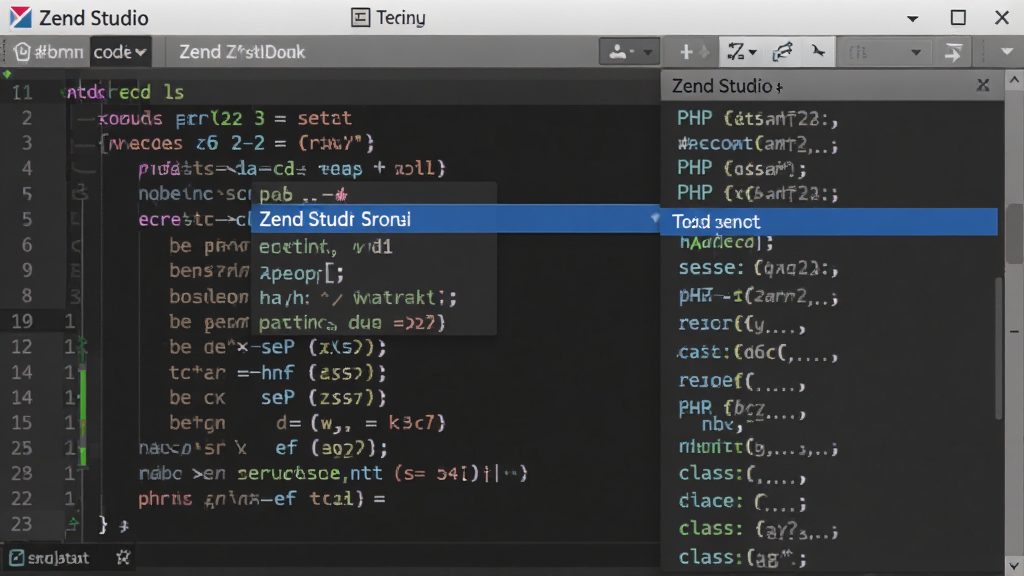This screenshot has height=576, width=1024.
Task: Click the plus icon in the toolbar
Action: coord(686,52)
